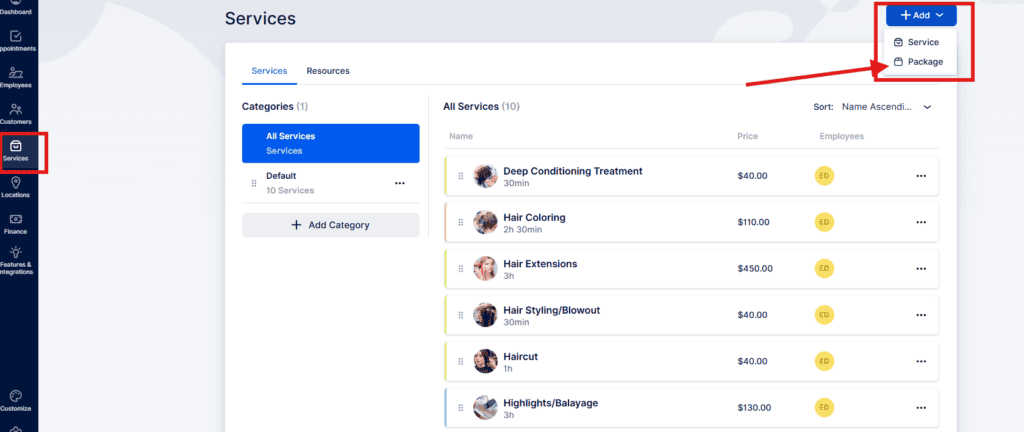Open the Customize section
This screenshot has width=1024, height=432.
click(17, 401)
